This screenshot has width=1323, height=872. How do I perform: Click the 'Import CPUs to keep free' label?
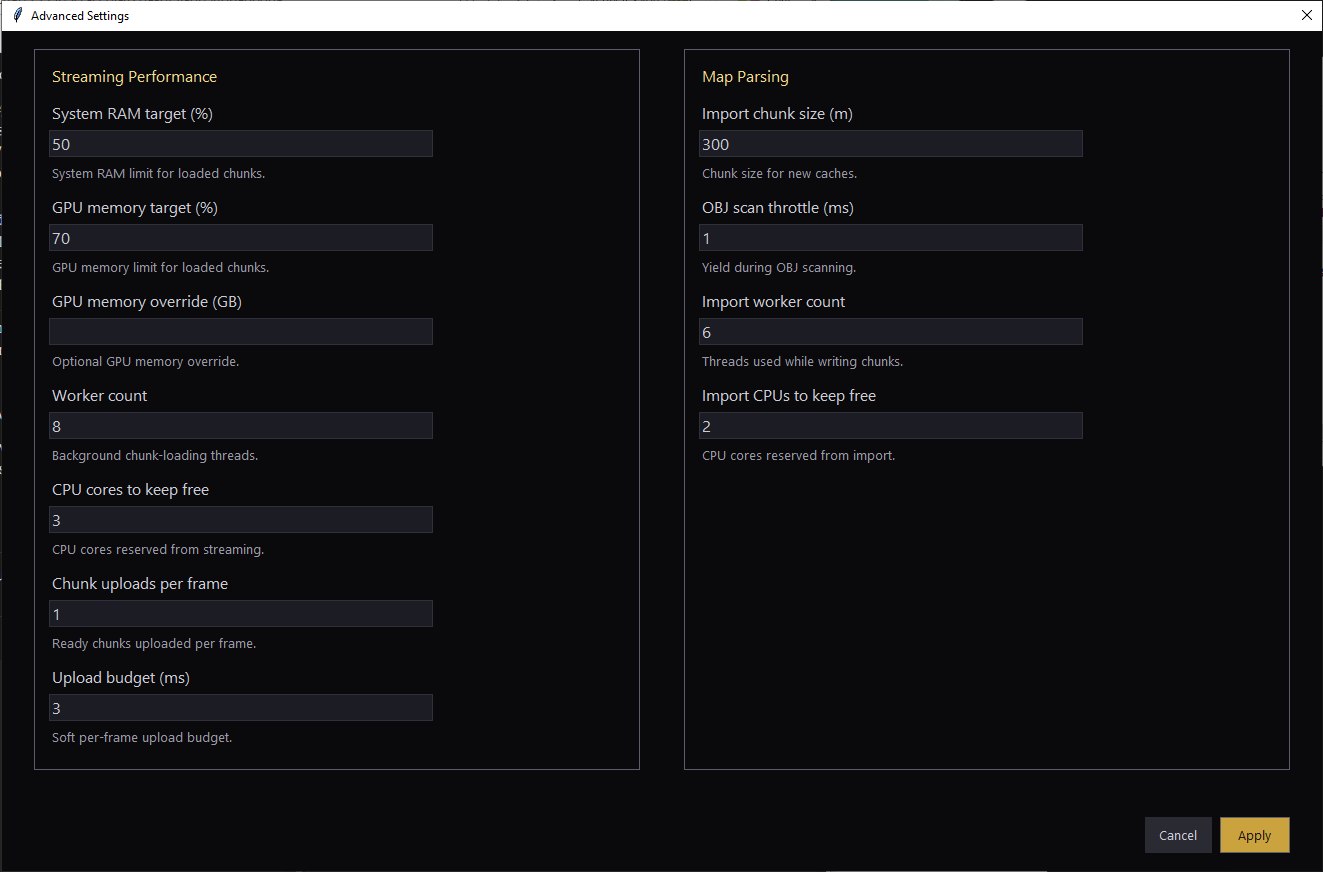click(x=789, y=396)
